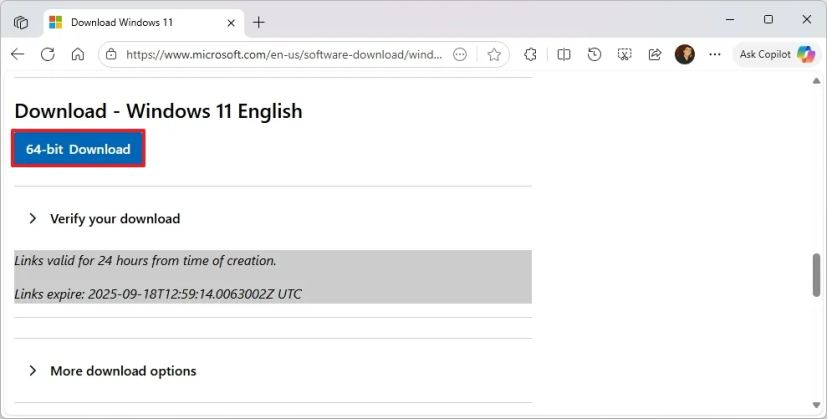Click the vertical page scrollbar thumb
Screen dimensions: 827x419
tap(816, 275)
